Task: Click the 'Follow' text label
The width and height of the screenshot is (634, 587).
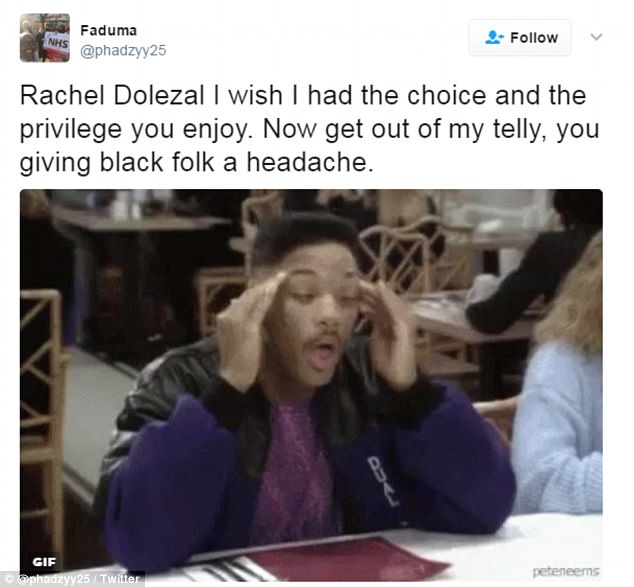Action: tap(534, 38)
